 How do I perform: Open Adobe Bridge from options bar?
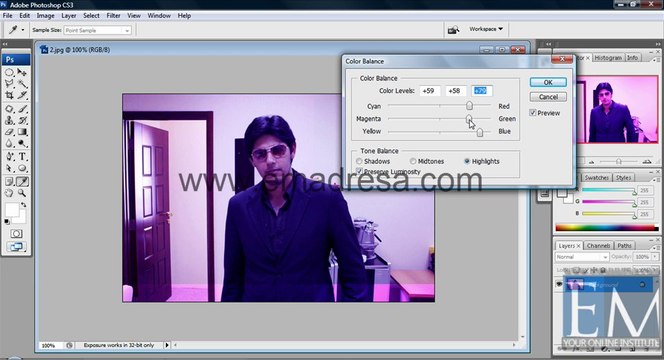tap(453, 30)
